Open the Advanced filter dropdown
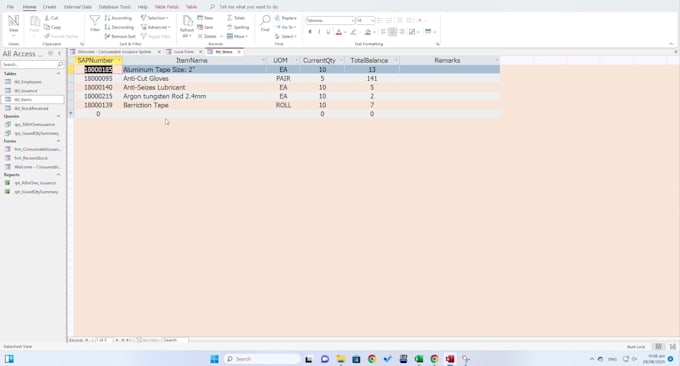 tap(155, 27)
